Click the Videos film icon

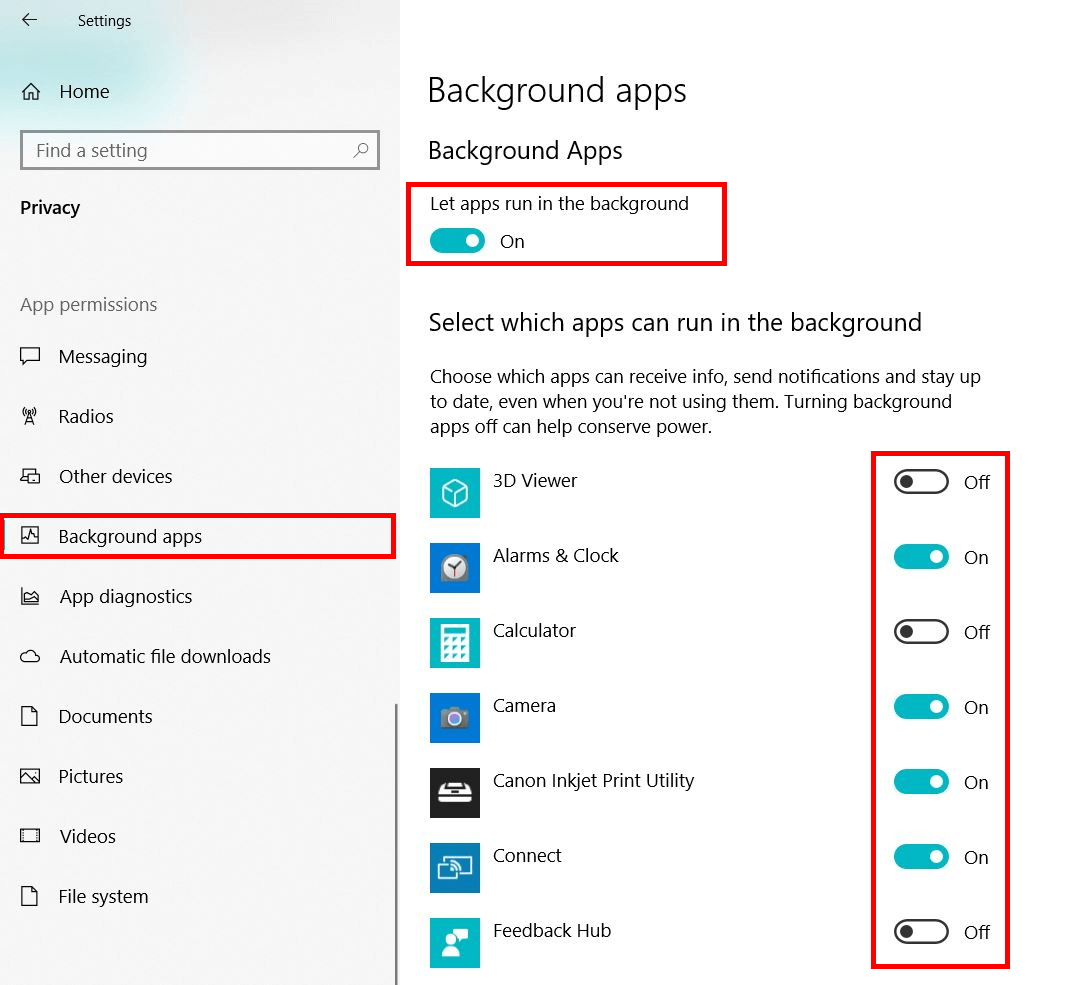click(x=30, y=836)
